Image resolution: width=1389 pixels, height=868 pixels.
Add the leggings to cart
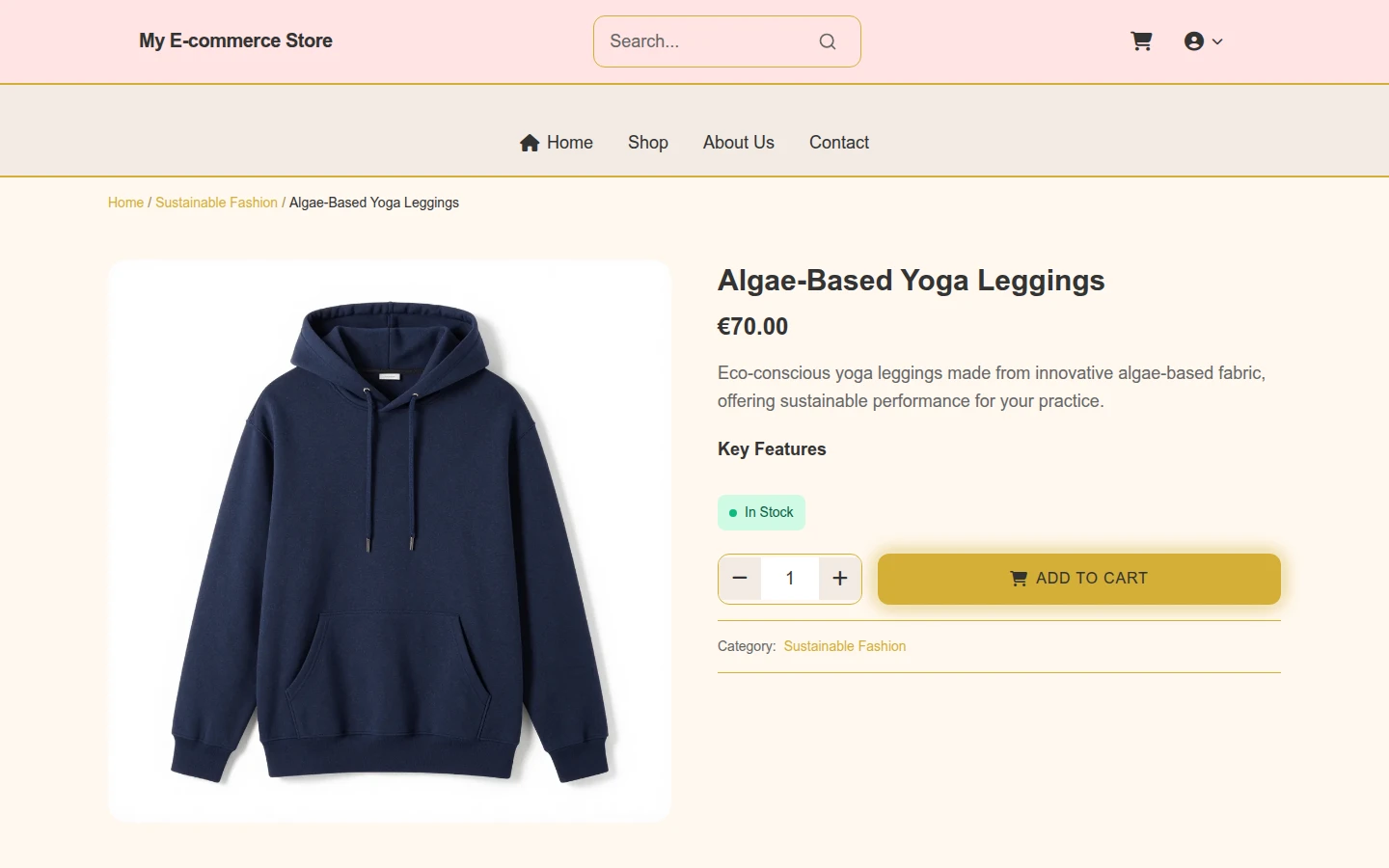coord(1079,579)
